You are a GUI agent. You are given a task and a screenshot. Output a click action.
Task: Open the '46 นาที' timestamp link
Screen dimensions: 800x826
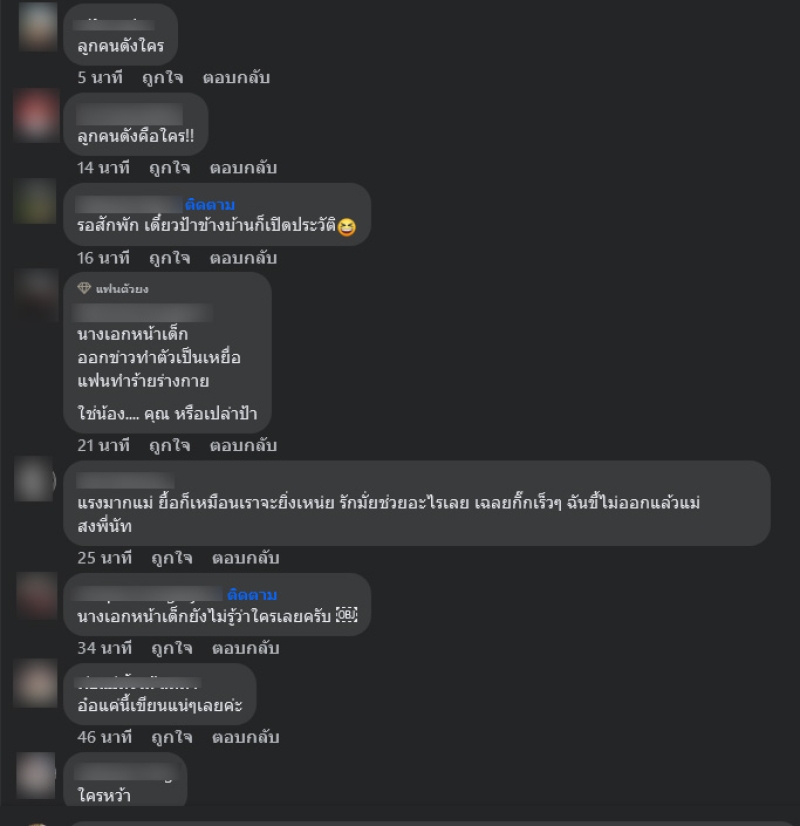pyautogui.click(x=104, y=738)
